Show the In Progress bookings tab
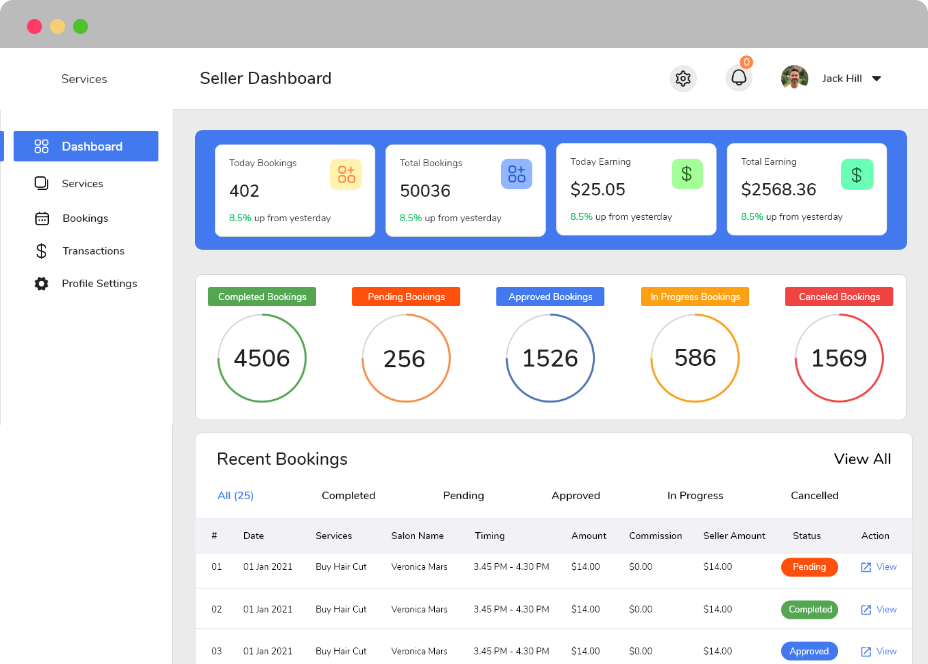 click(x=695, y=496)
